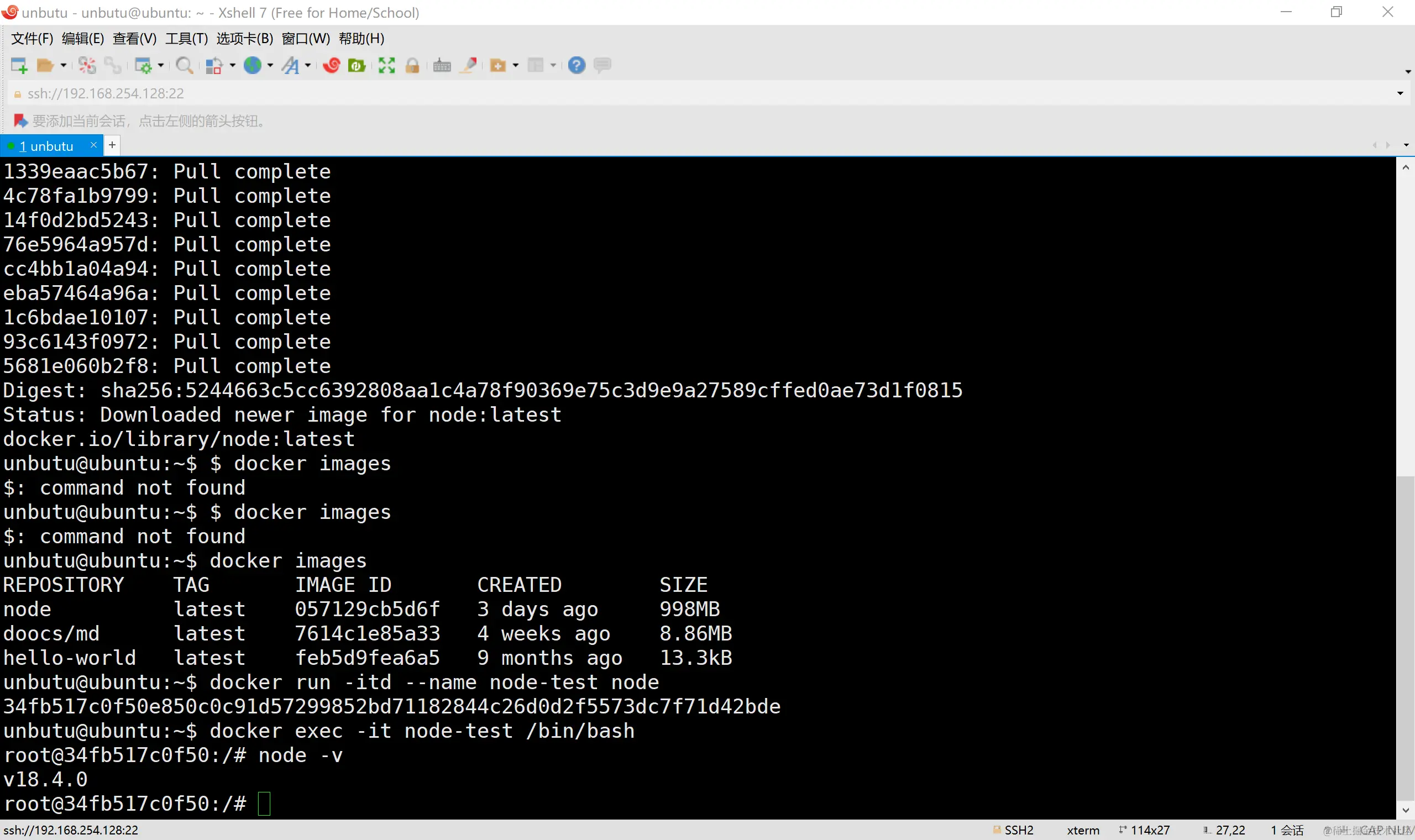Expand the globe encoding dropdown arrow

click(x=270, y=66)
